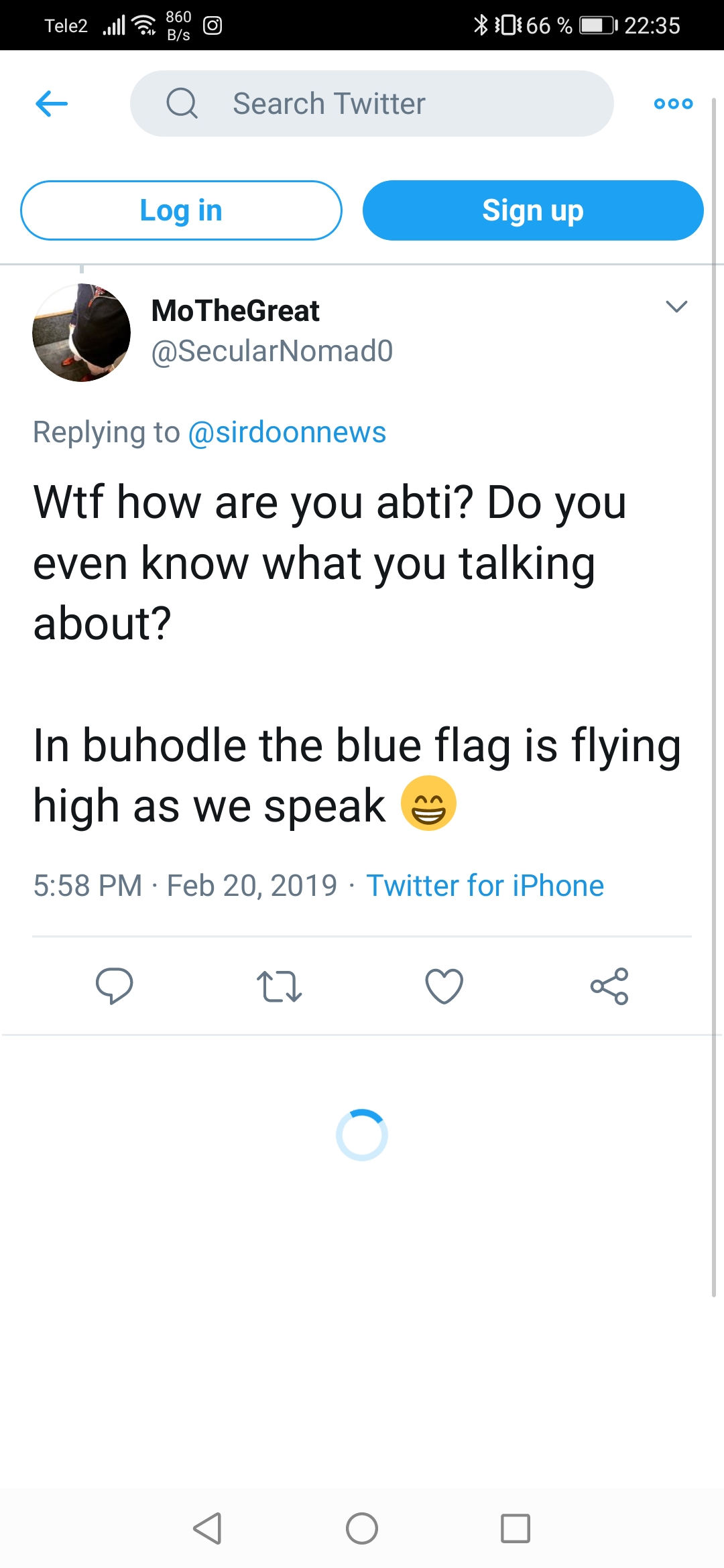View MoTheGreat's profile picture
This screenshot has height=1568, width=724.
tap(82, 332)
